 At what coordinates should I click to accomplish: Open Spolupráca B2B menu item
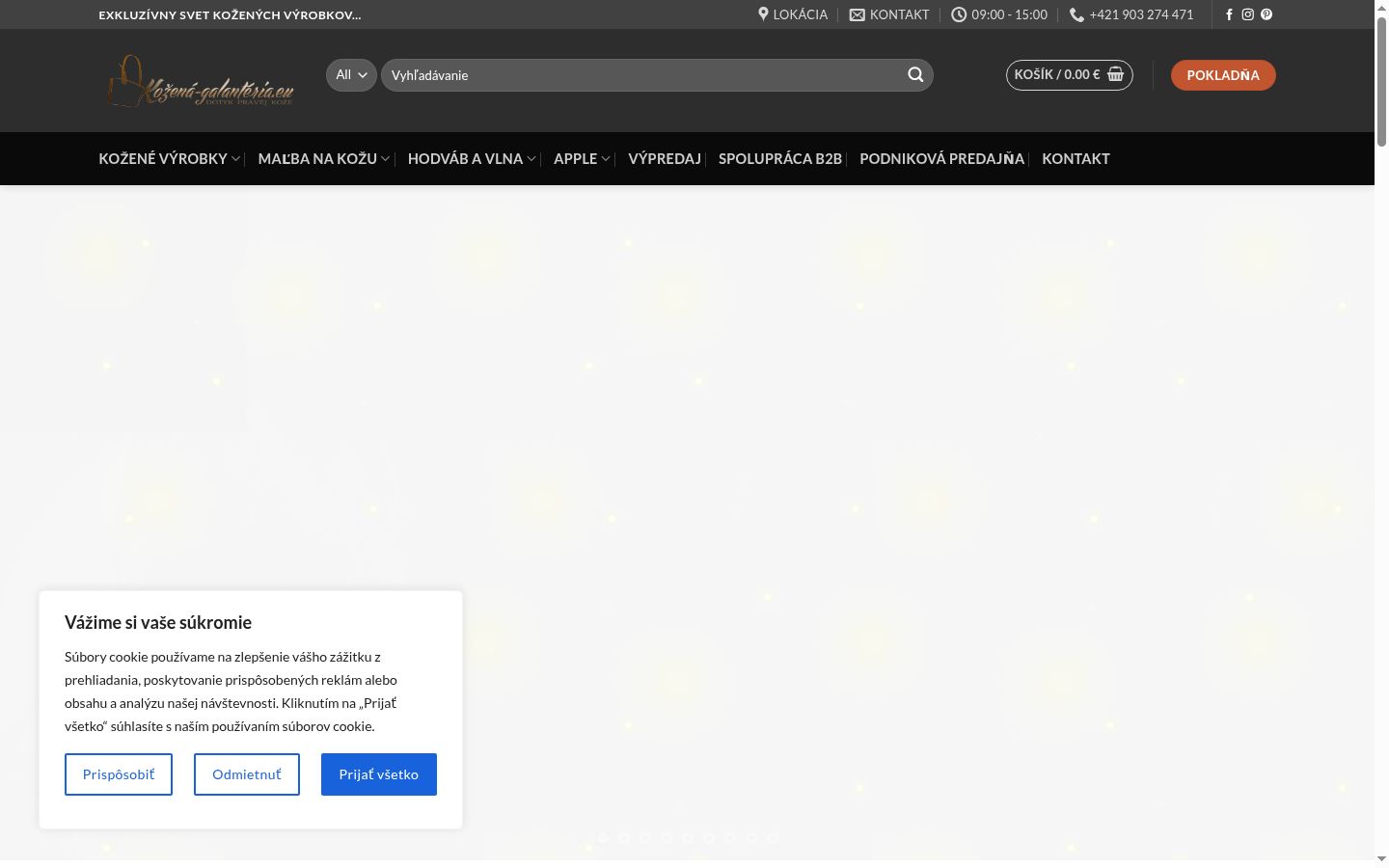[780, 158]
